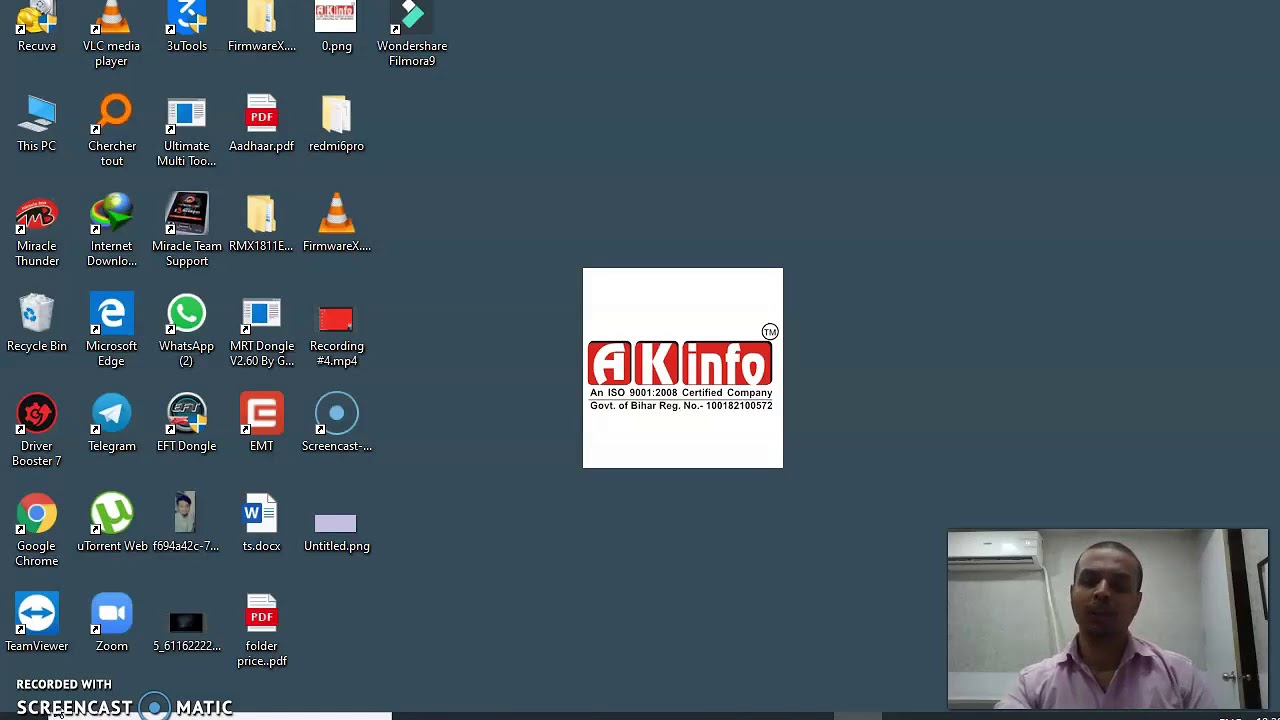
Task: Launch EFT Dongle
Action: click(187, 424)
